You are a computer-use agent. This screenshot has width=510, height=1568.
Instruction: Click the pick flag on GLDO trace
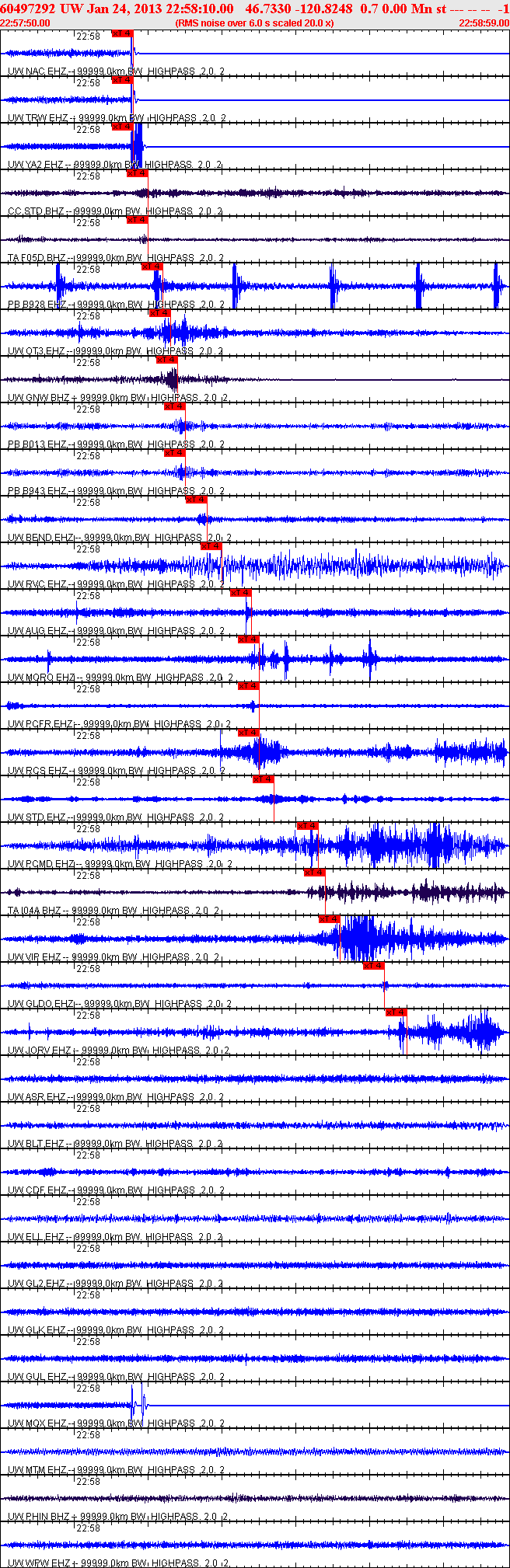point(373,966)
